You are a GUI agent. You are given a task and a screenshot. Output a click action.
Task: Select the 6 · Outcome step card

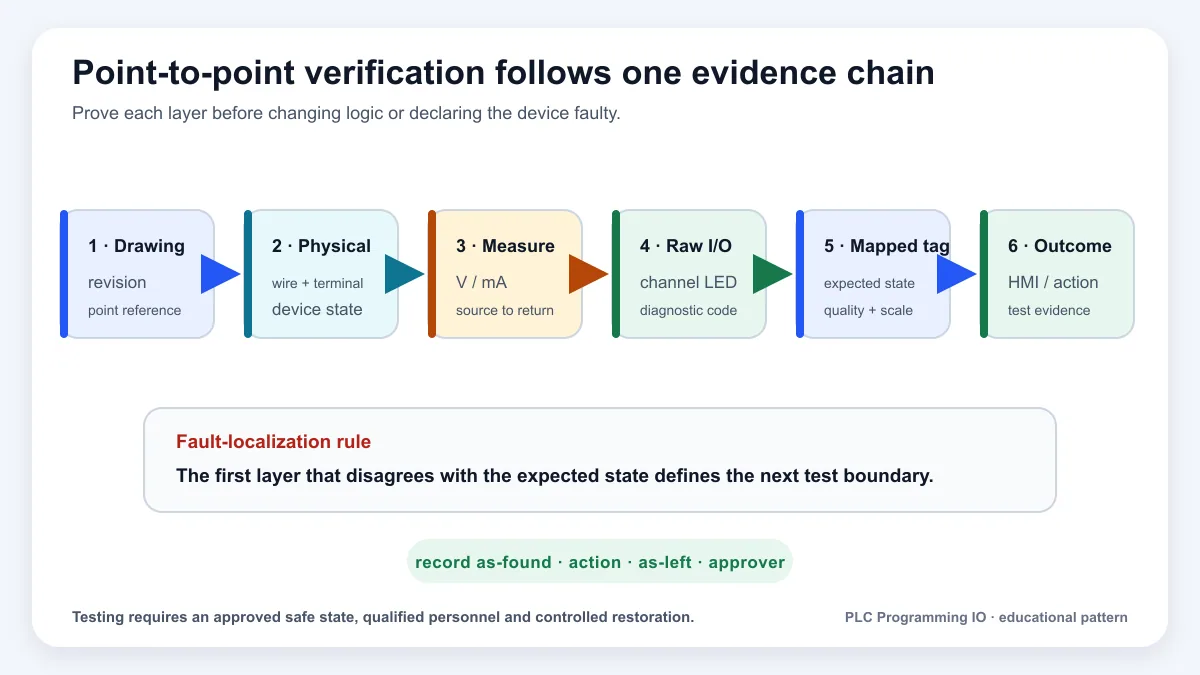(x=1058, y=274)
